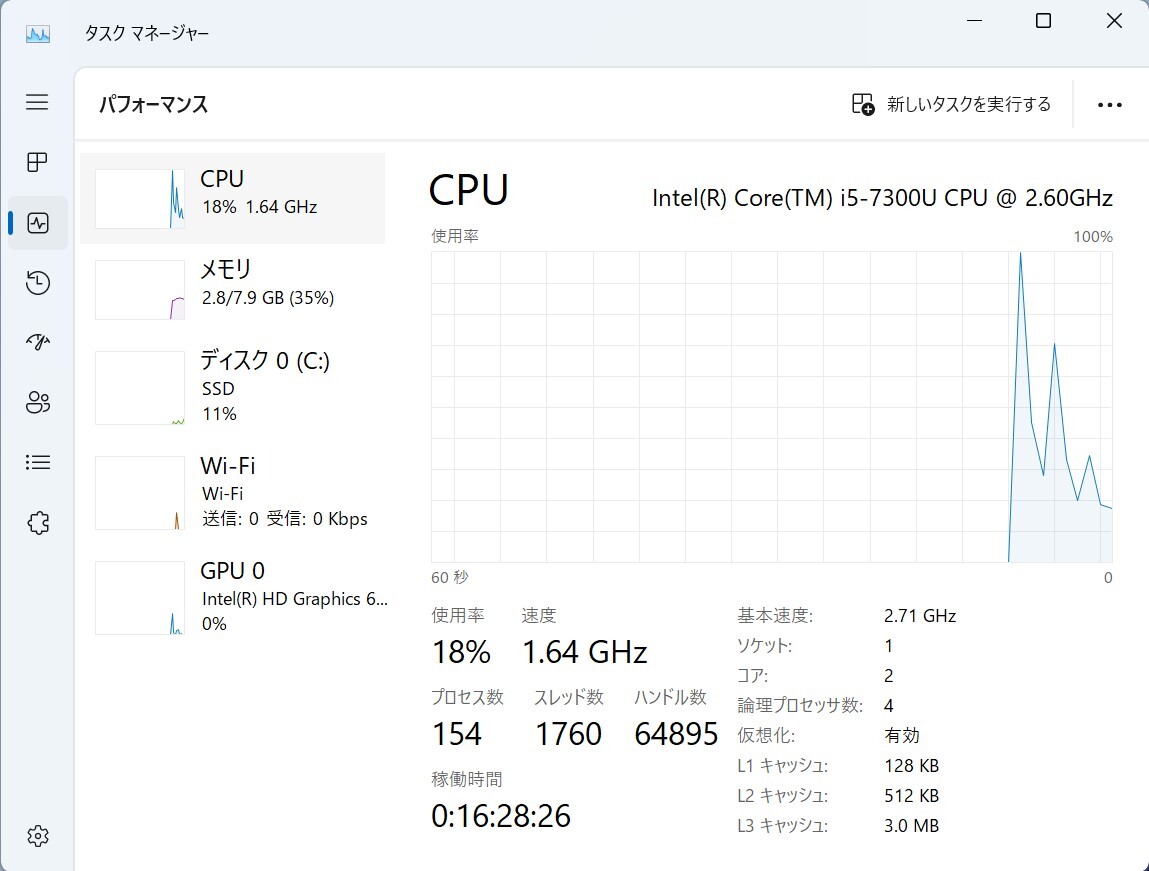Open the Users page icon
Screen dimensions: 1149x871
coord(37,402)
